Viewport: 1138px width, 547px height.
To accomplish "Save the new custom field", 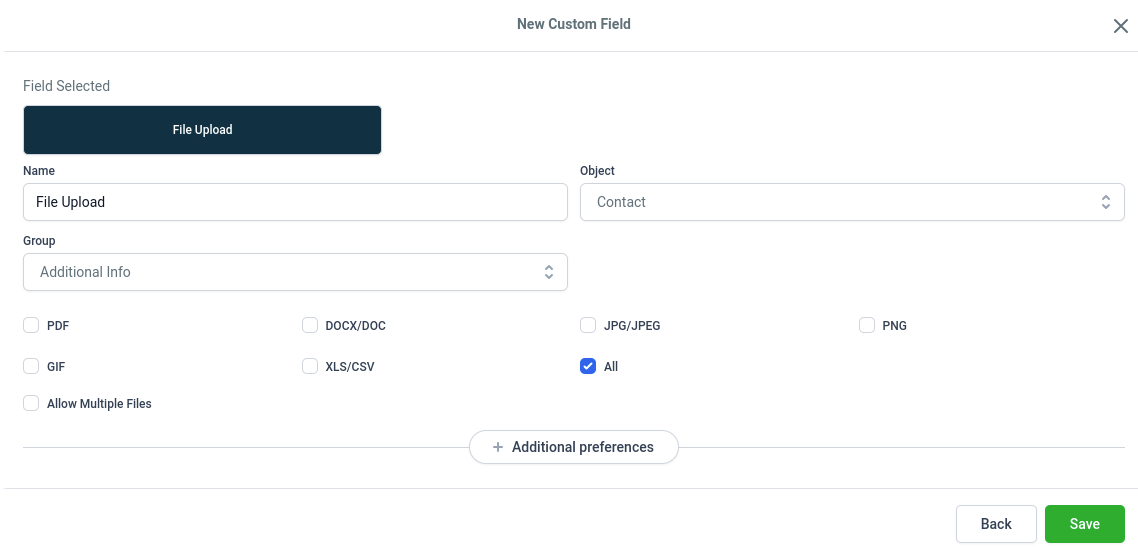I will coord(1084,524).
